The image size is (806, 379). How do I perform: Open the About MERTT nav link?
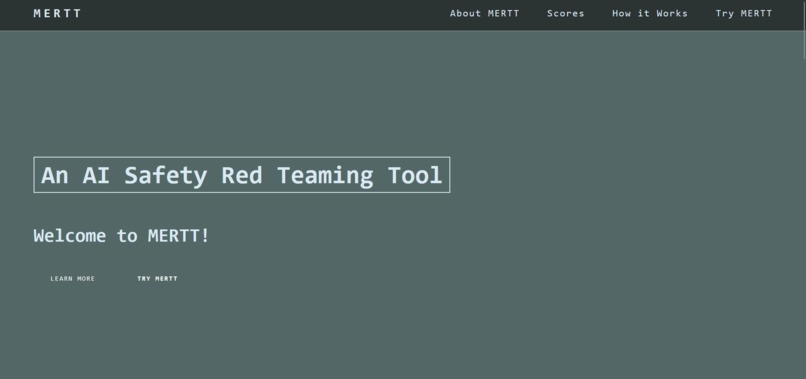point(484,14)
